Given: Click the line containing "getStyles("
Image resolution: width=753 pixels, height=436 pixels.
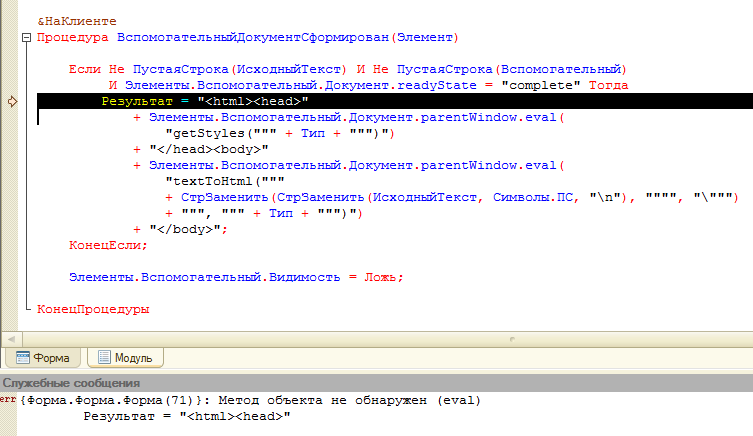Looking at the screenshot, I should point(279,133).
